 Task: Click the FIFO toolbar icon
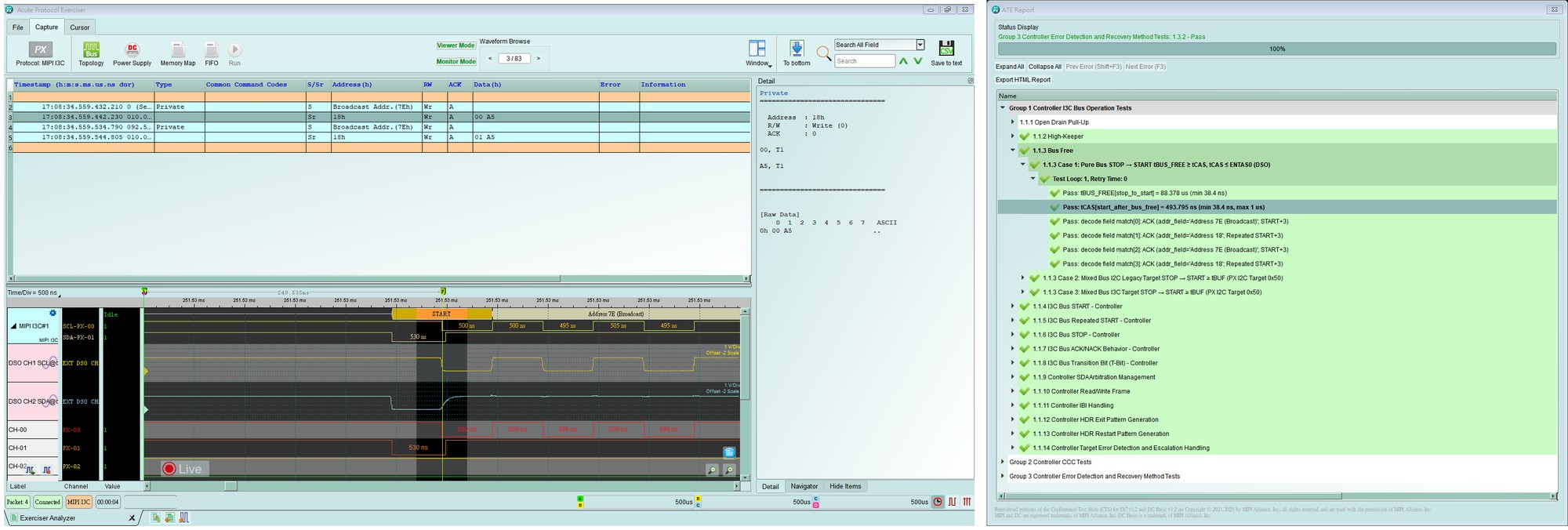[211, 49]
